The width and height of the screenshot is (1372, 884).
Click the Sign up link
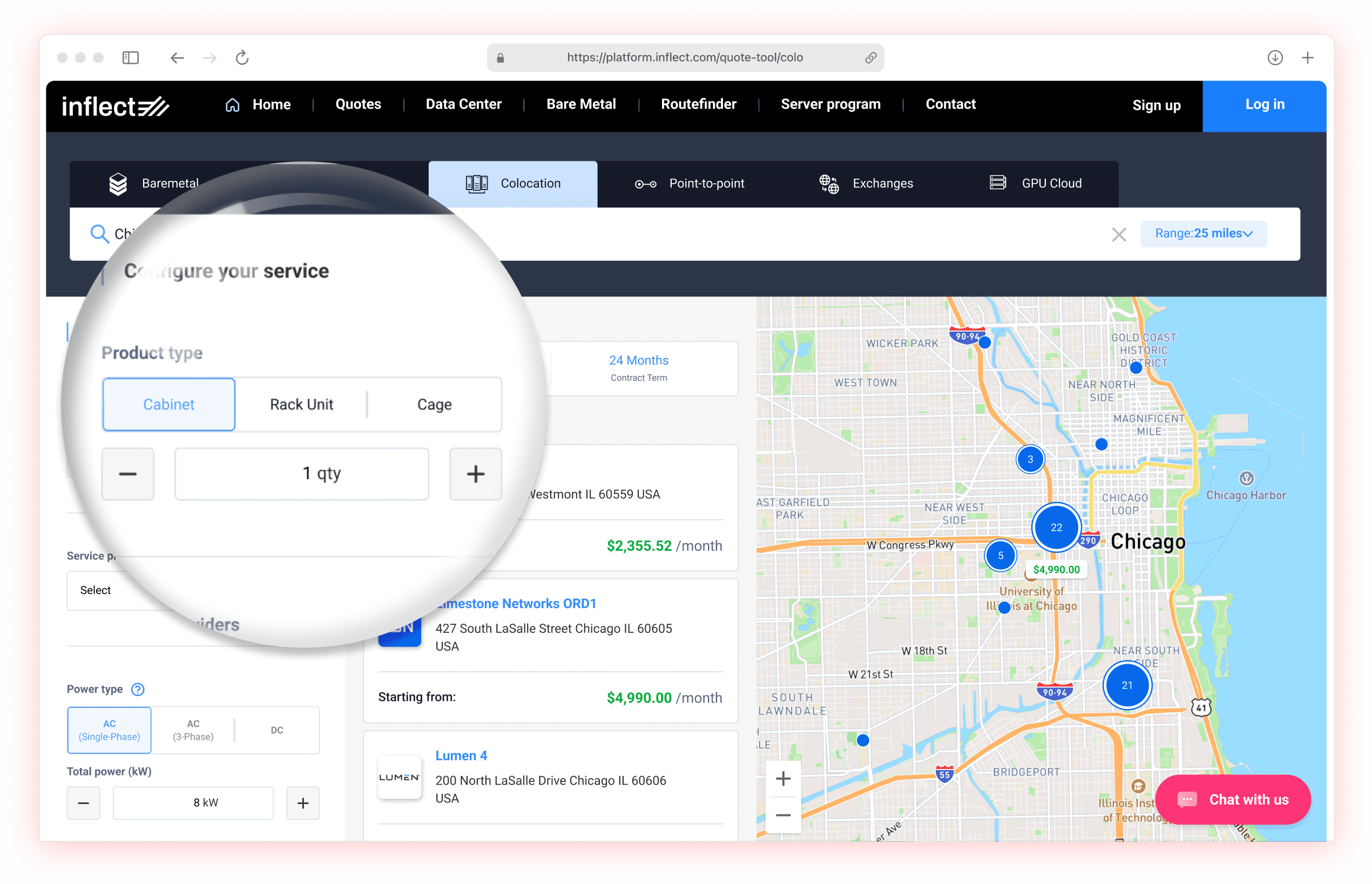click(1156, 105)
